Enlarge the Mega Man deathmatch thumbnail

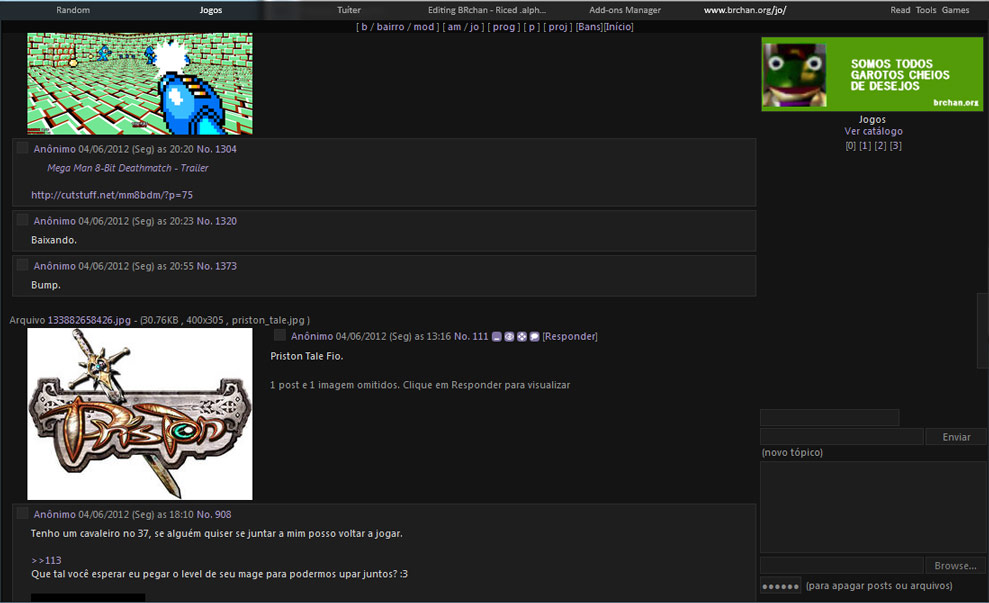click(140, 84)
